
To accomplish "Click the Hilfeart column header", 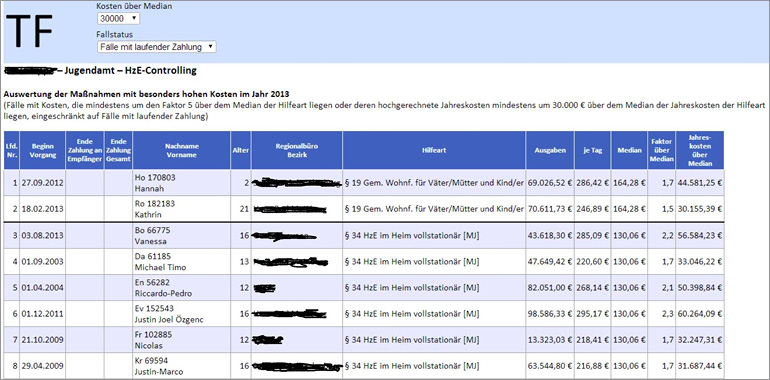I will [434, 150].
